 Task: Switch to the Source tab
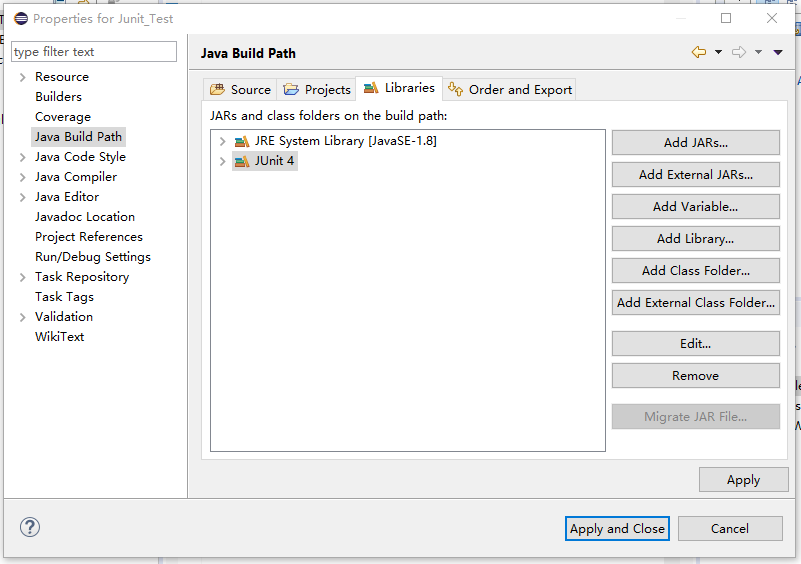tap(240, 89)
